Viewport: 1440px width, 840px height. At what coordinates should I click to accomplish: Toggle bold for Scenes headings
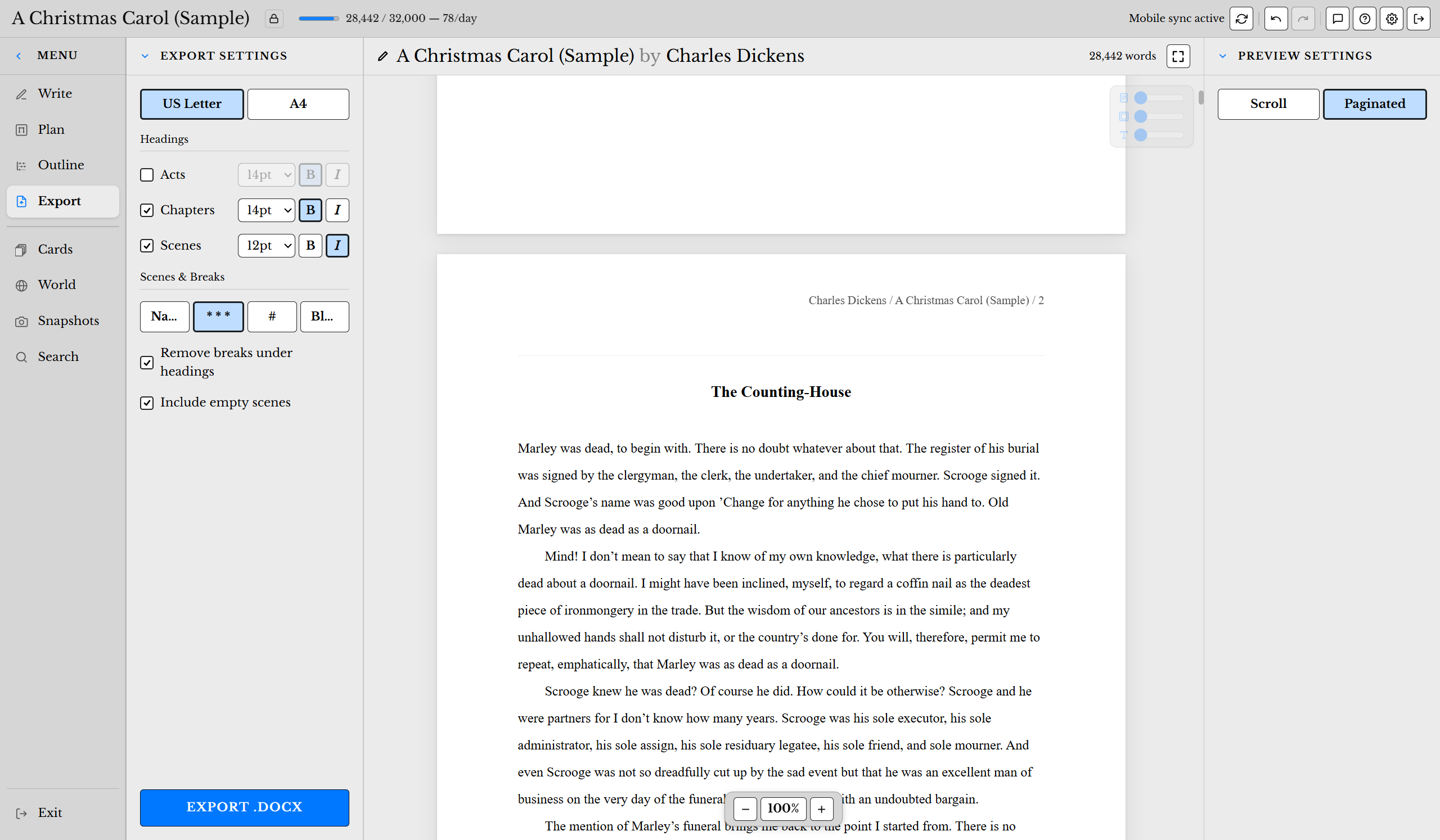coord(310,246)
